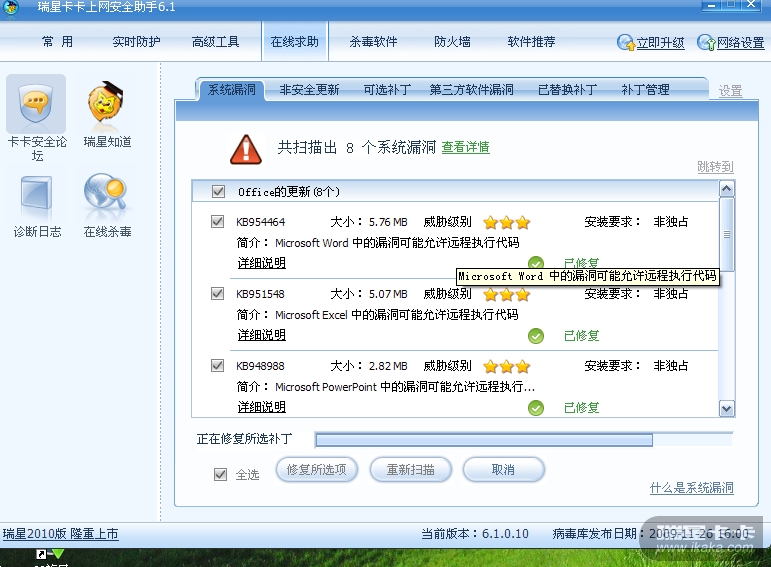
Task: Click the 跳转到 link
Action: (715, 167)
